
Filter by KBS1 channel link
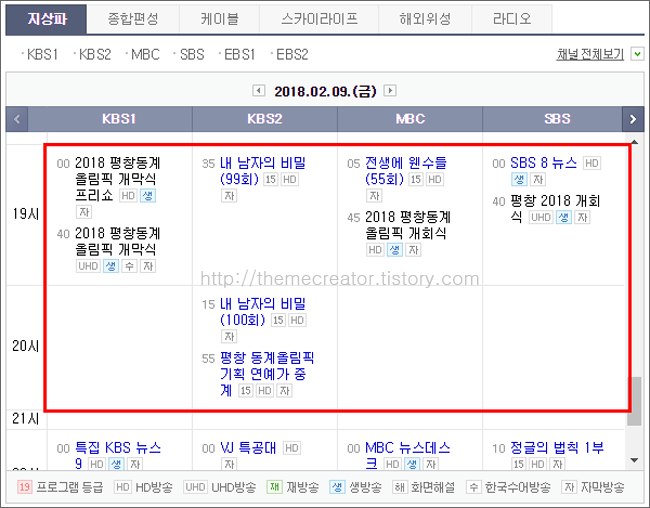(42, 54)
